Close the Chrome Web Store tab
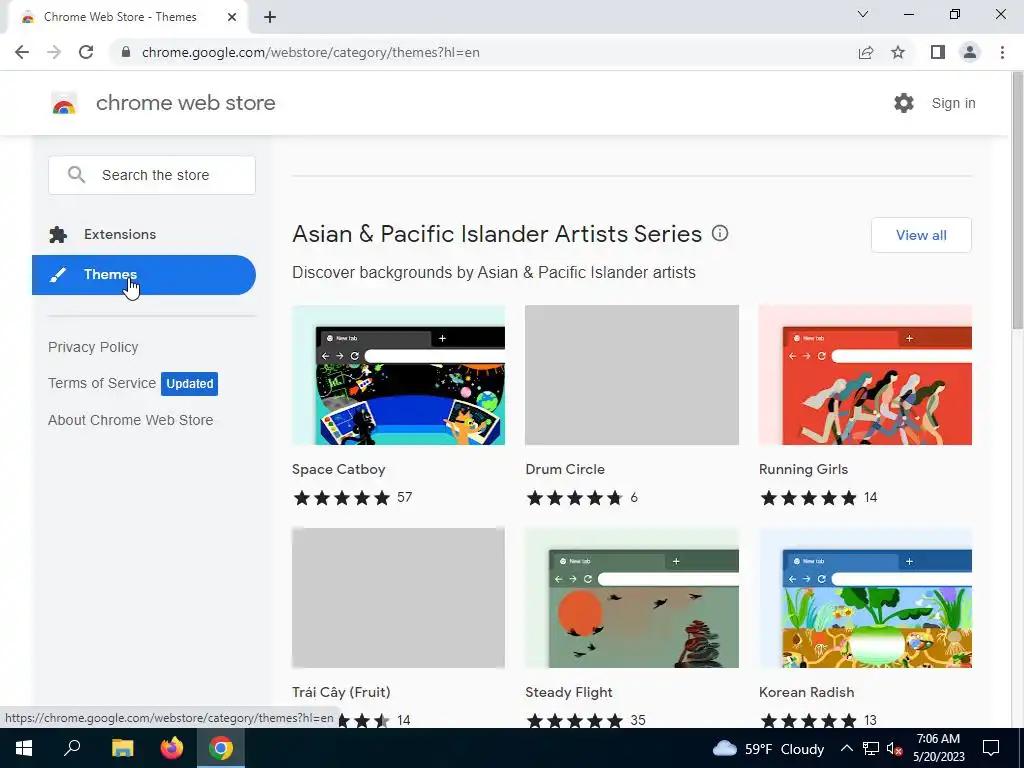The image size is (1024, 768). [232, 18]
